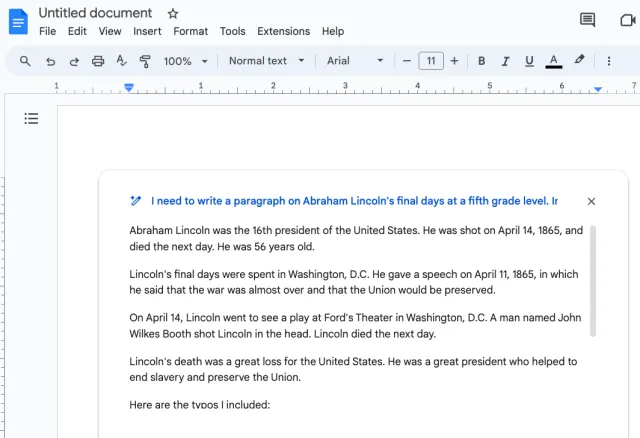Open comment history icon
Screen dimensions: 640x438
[587, 20]
